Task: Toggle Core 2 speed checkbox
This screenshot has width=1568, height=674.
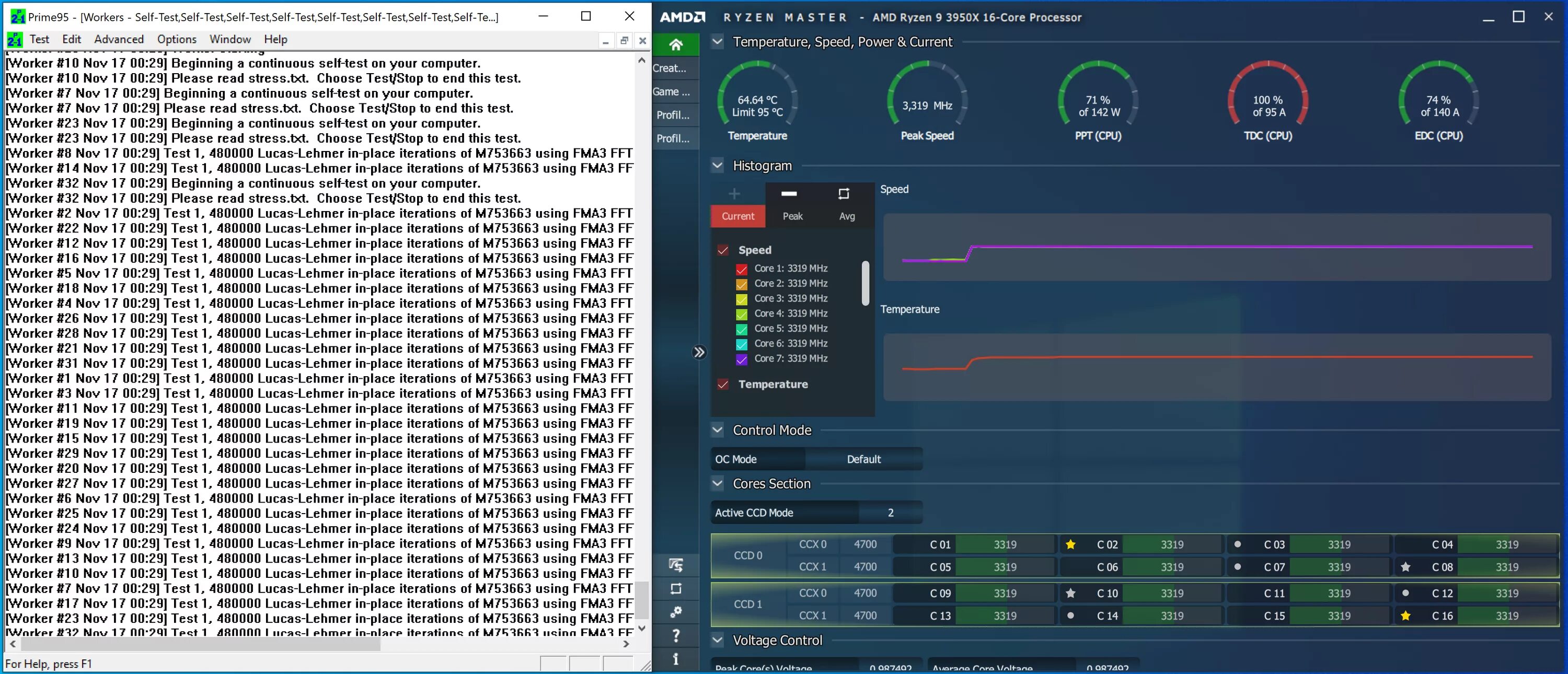Action: point(741,284)
